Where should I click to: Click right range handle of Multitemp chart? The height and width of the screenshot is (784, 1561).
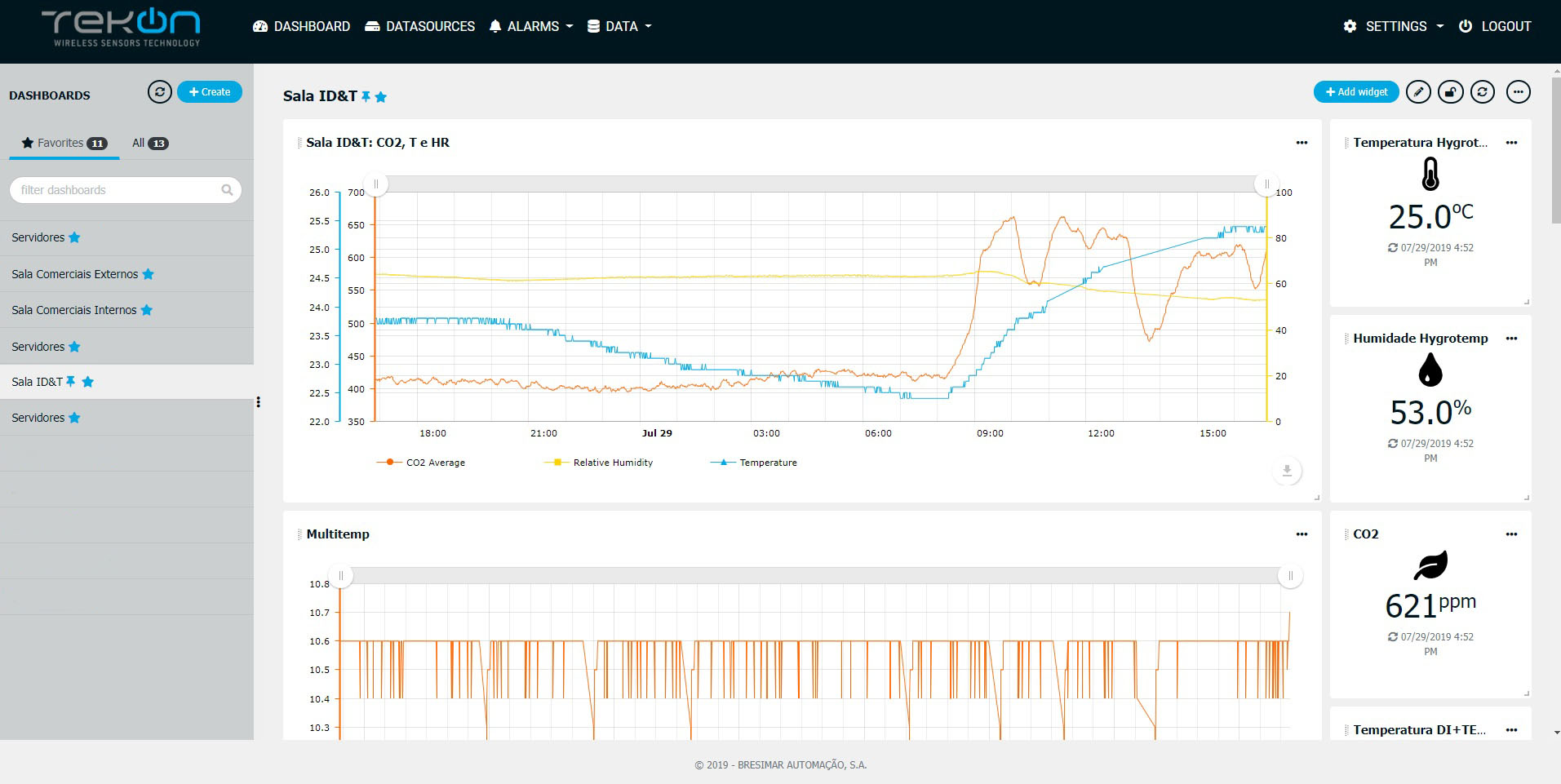click(1290, 576)
